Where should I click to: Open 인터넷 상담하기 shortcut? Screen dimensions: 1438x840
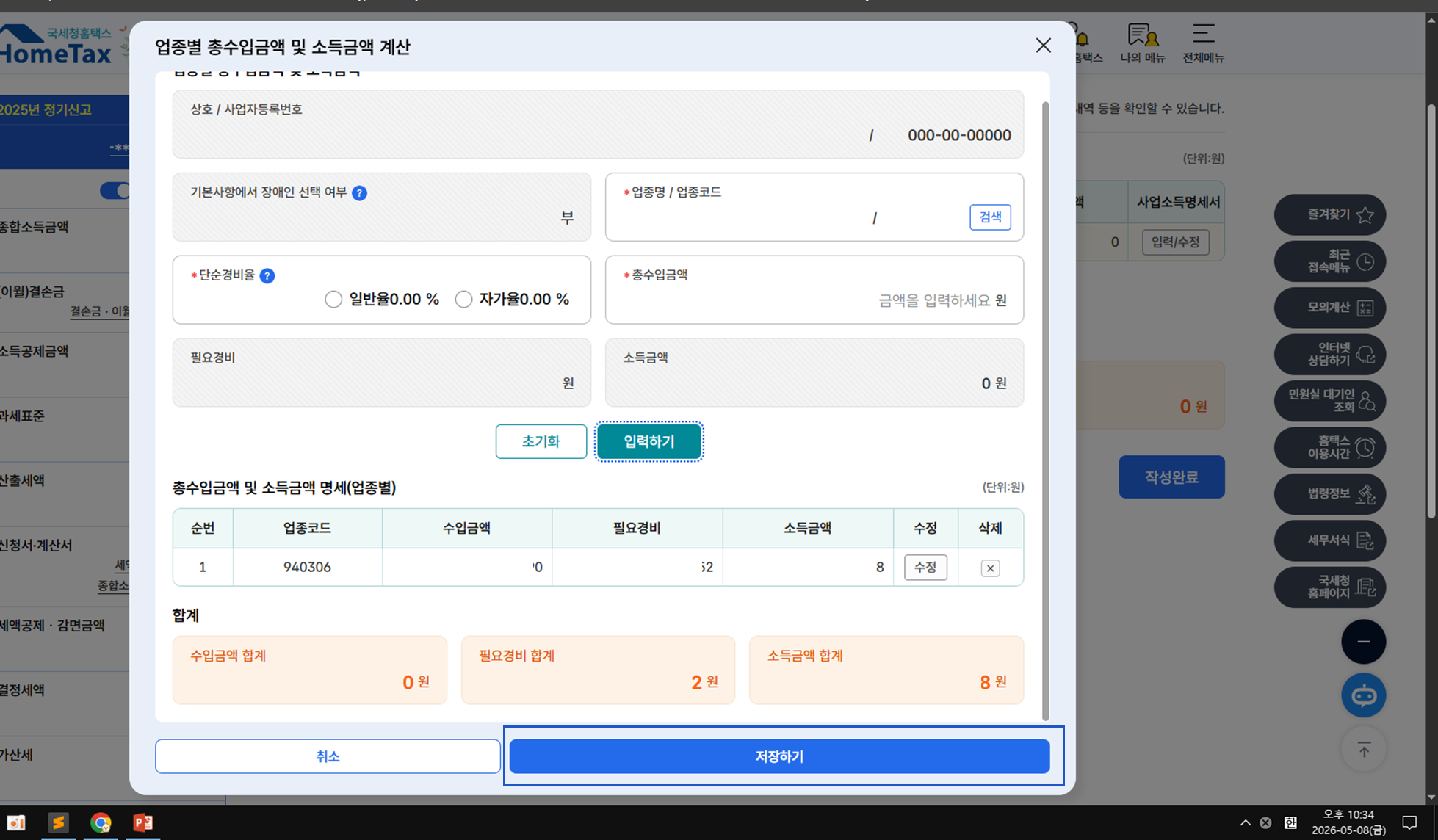1330,355
